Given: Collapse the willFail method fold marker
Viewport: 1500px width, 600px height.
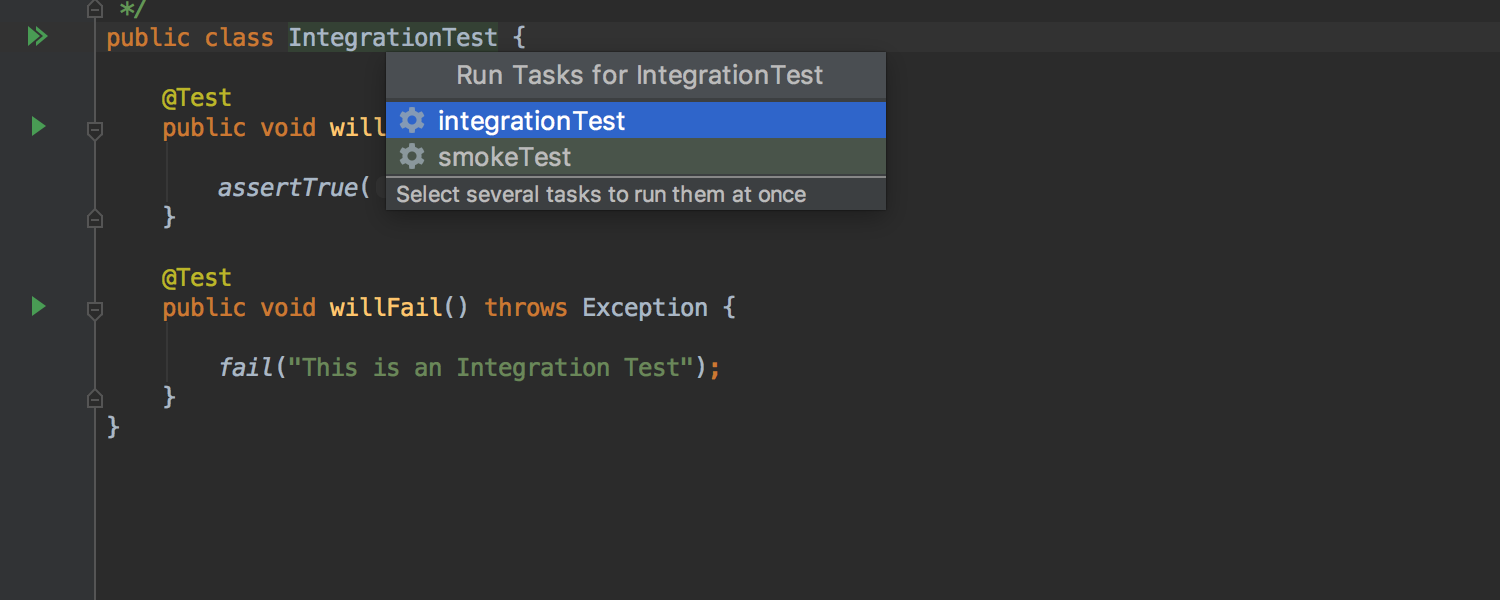Looking at the screenshot, I should click(95, 311).
